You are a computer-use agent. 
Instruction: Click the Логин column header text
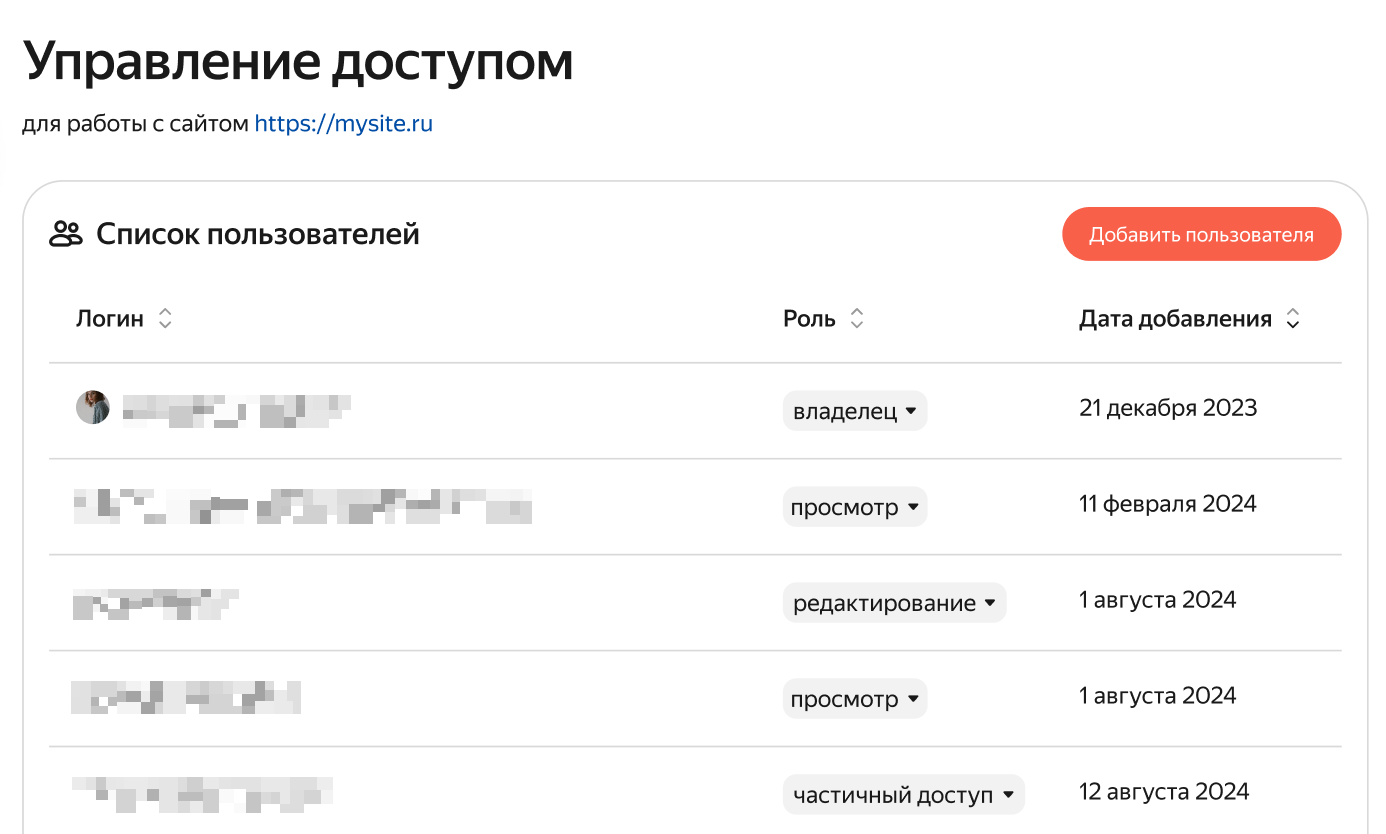[x=110, y=319]
